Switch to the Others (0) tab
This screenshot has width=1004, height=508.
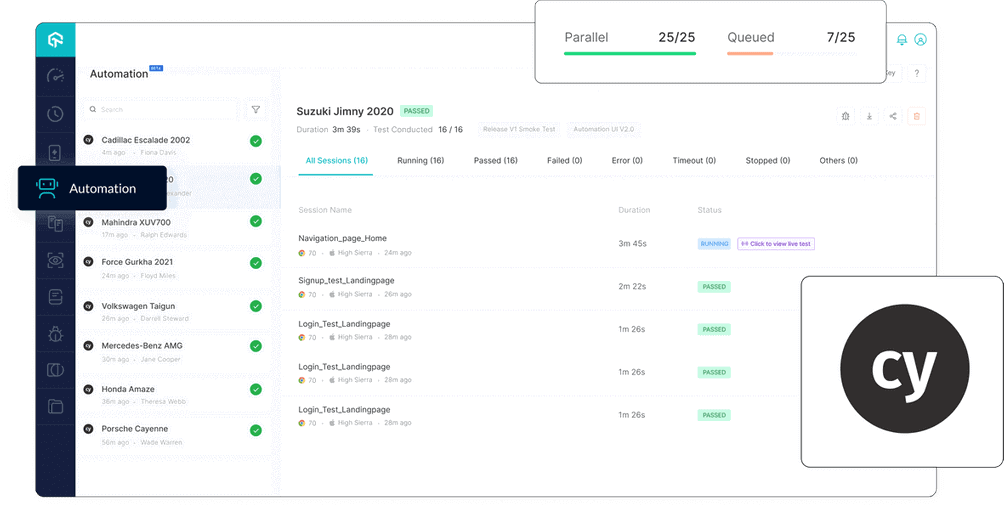tap(838, 160)
